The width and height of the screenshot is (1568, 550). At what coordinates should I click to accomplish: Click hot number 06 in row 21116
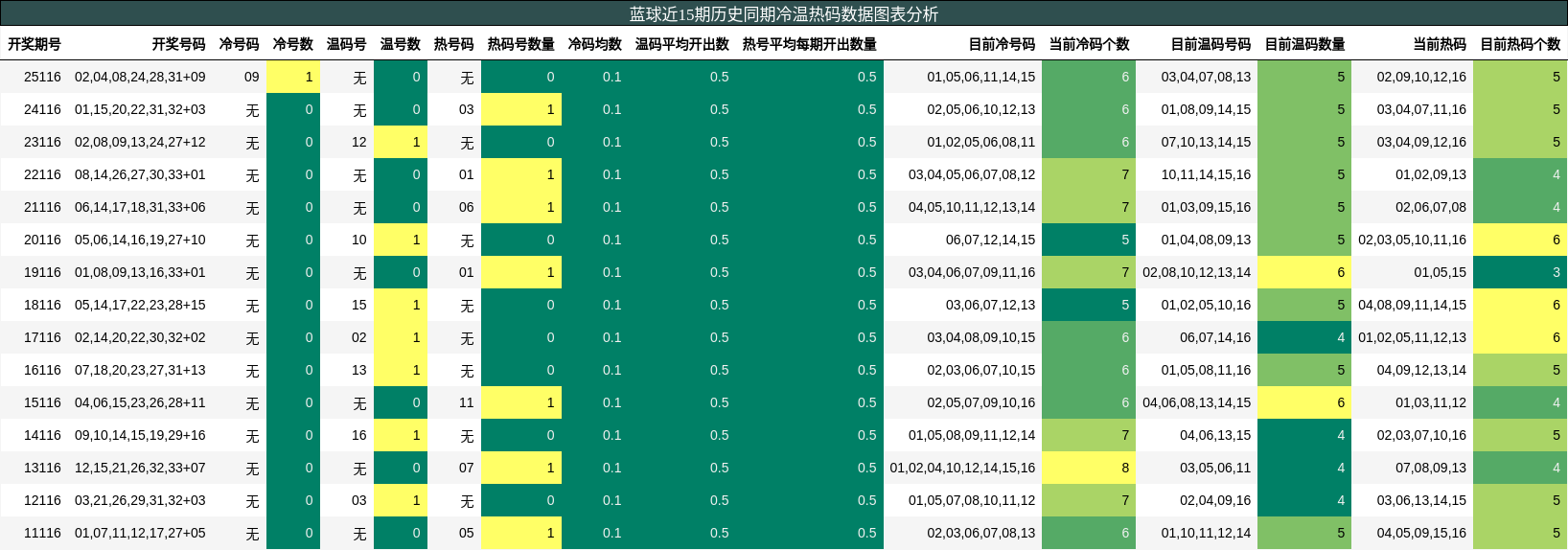point(466,207)
